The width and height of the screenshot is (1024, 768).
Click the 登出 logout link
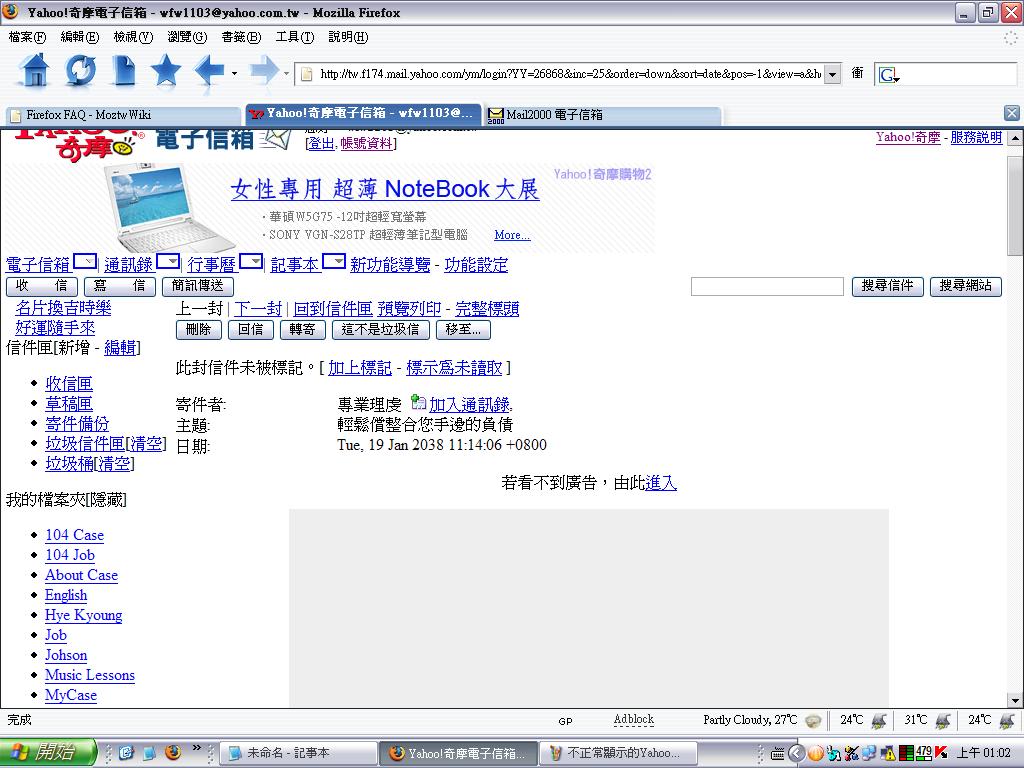321,143
